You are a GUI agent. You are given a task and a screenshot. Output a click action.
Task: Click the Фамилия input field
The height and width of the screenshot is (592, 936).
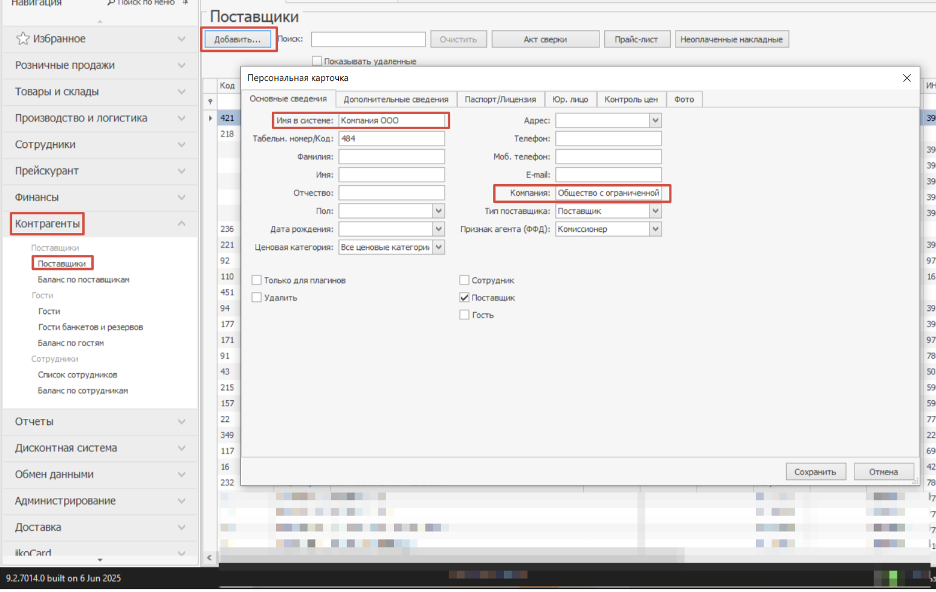coord(392,156)
